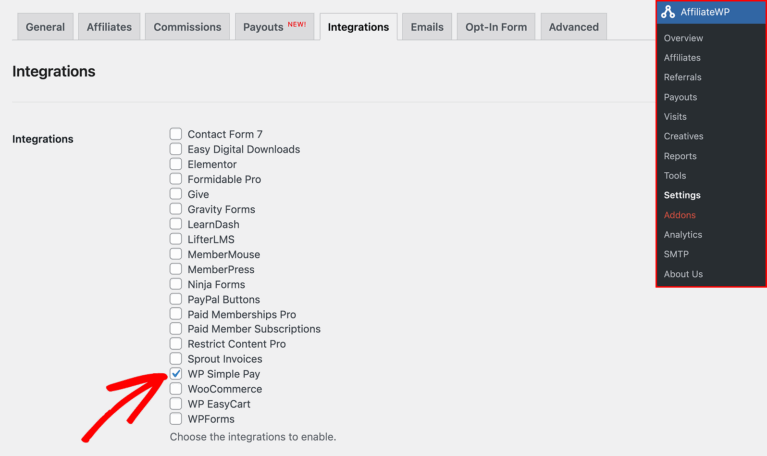Go to the Payouts tab
This screenshot has width=767, height=456.
(274, 27)
